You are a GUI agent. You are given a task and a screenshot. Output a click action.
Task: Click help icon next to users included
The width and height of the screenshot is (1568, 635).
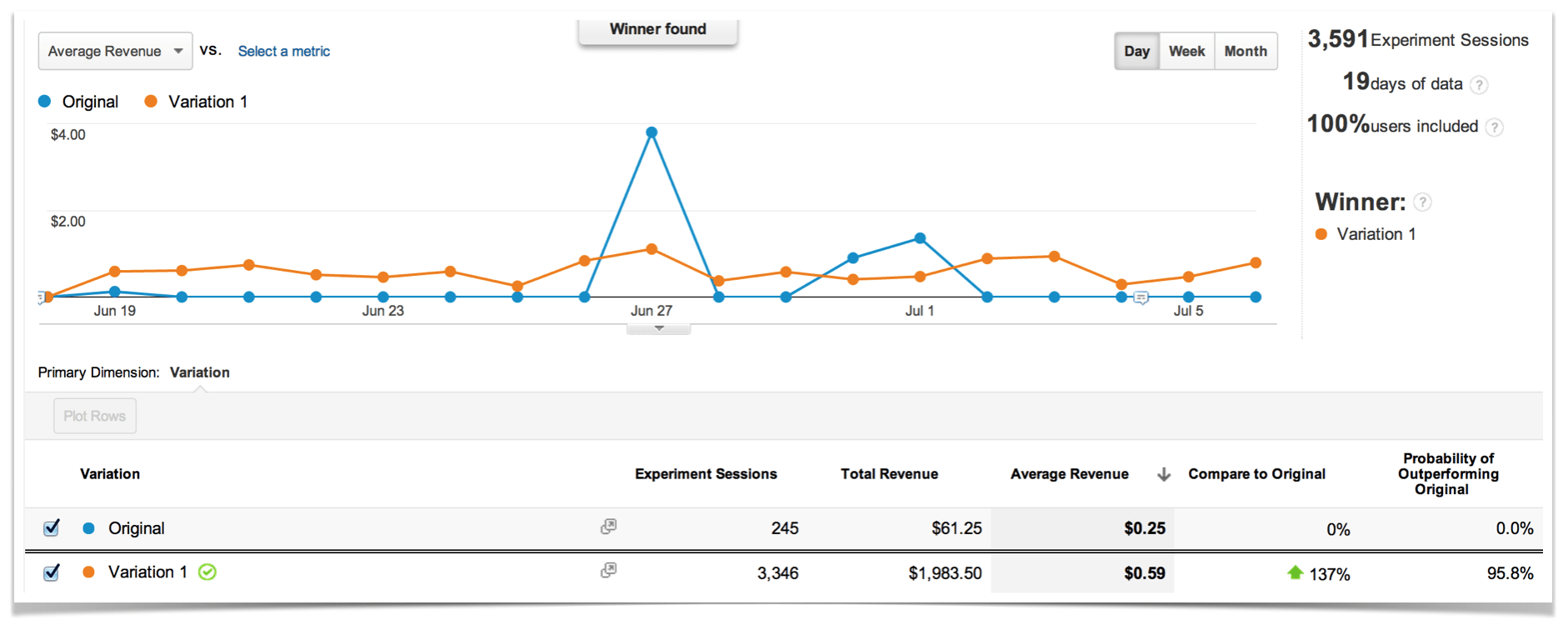click(1495, 127)
